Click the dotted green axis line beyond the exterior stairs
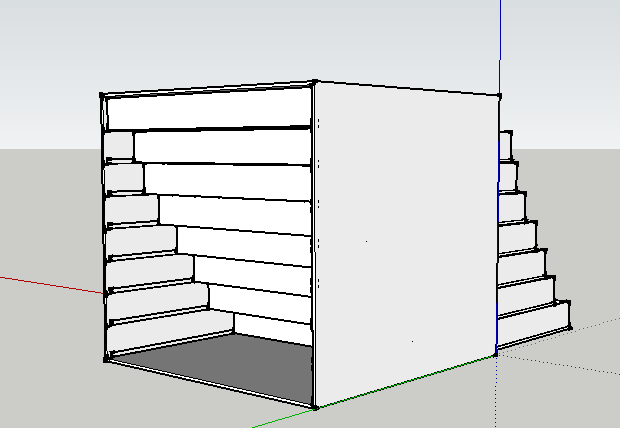This screenshot has width=620, height=428. coord(595,325)
